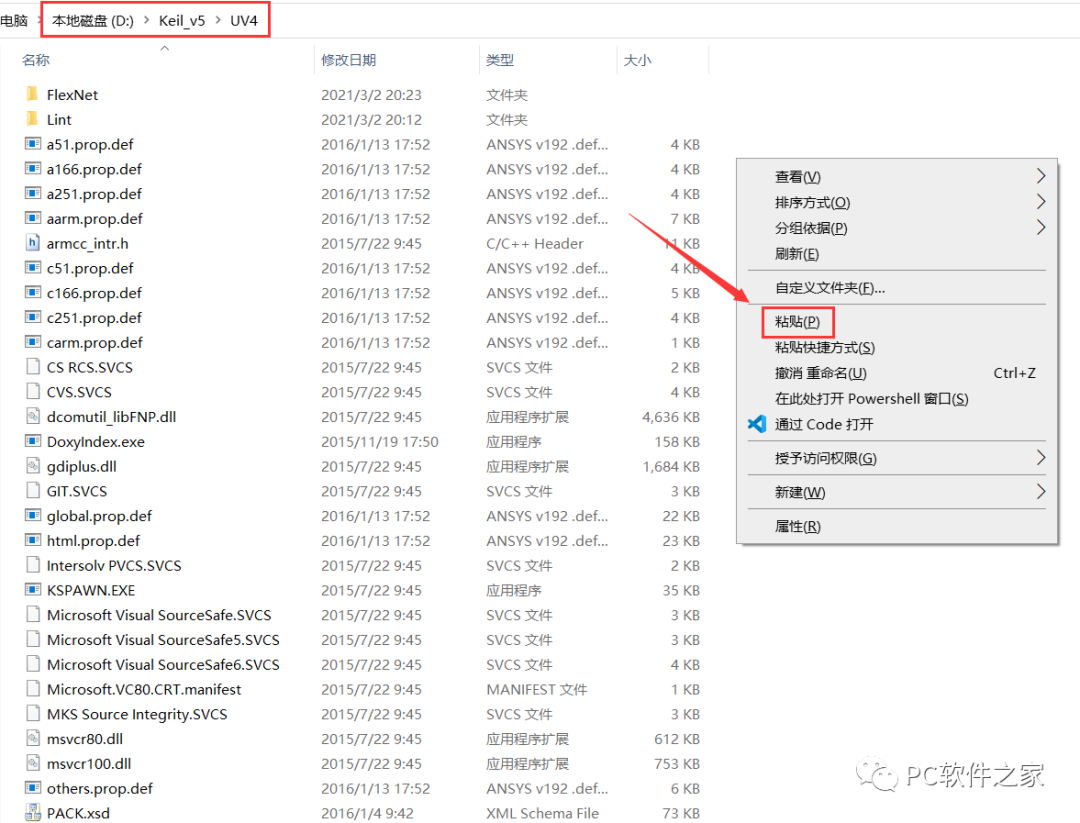Select the html.prop.def file icon
The height and width of the screenshot is (823, 1080).
click(x=32, y=541)
